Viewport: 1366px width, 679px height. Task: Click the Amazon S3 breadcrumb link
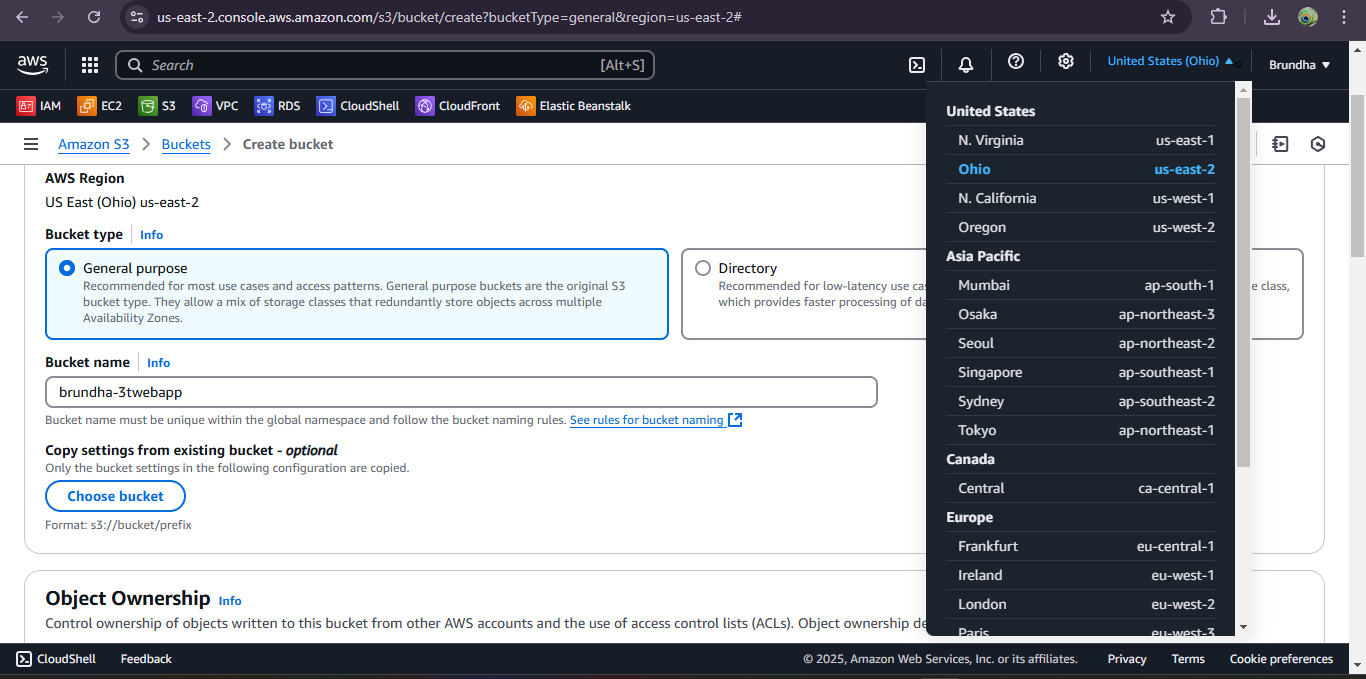click(x=94, y=144)
